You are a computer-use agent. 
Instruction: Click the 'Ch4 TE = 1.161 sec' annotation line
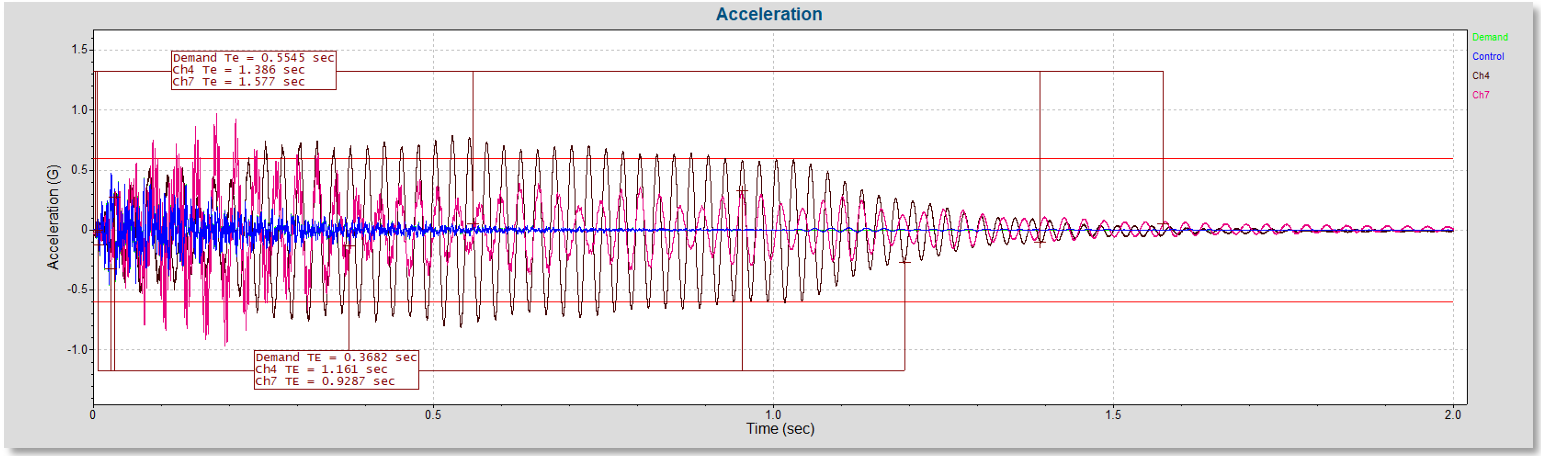pyautogui.click(x=321, y=369)
